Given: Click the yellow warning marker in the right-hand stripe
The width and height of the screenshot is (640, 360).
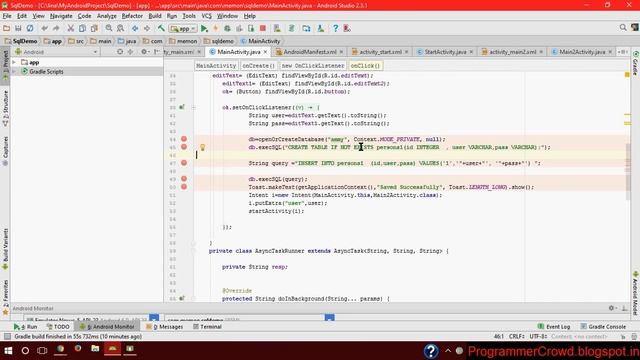Looking at the screenshot, I should (x=627, y=75).
